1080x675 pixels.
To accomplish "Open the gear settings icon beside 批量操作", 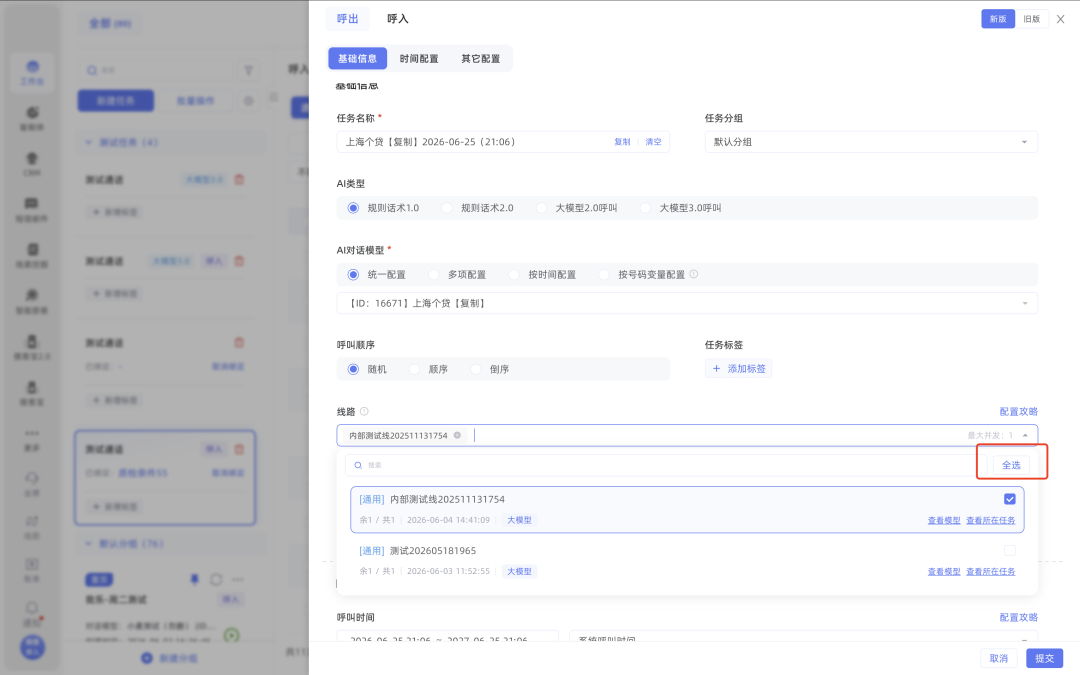I will 249,101.
